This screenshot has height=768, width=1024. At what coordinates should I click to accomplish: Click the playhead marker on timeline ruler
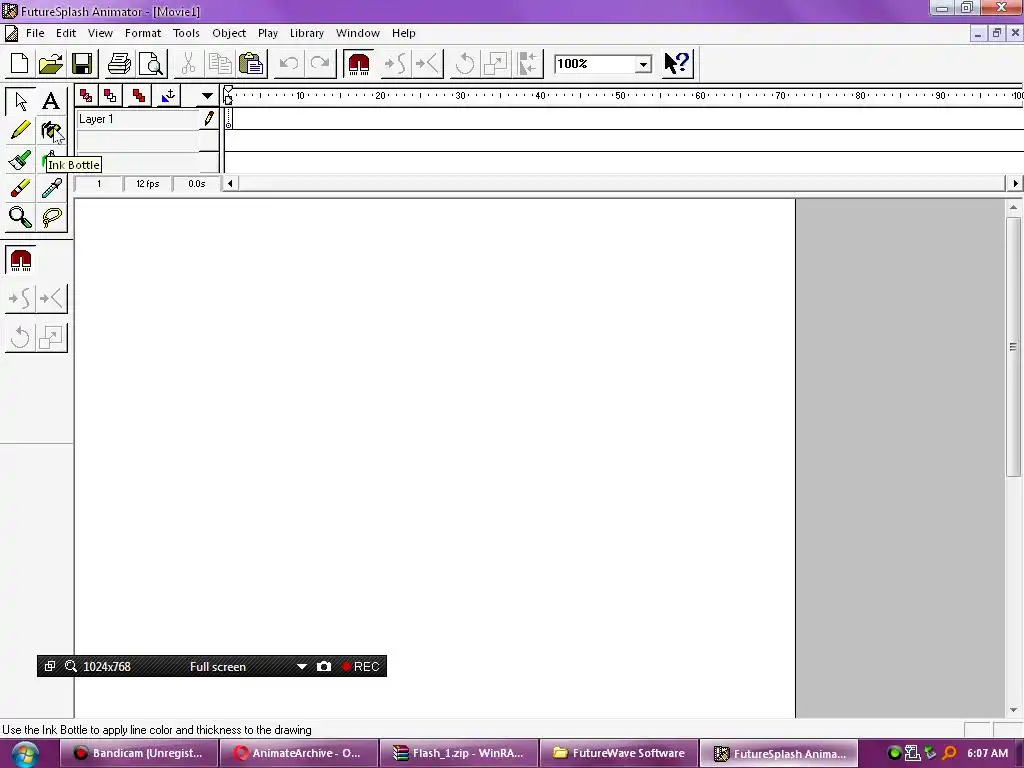pyautogui.click(x=228, y=95)
